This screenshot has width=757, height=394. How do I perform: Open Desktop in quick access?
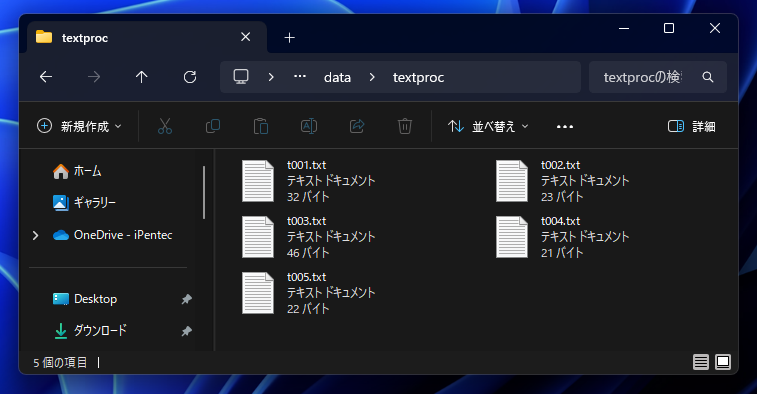pos(85,299)
